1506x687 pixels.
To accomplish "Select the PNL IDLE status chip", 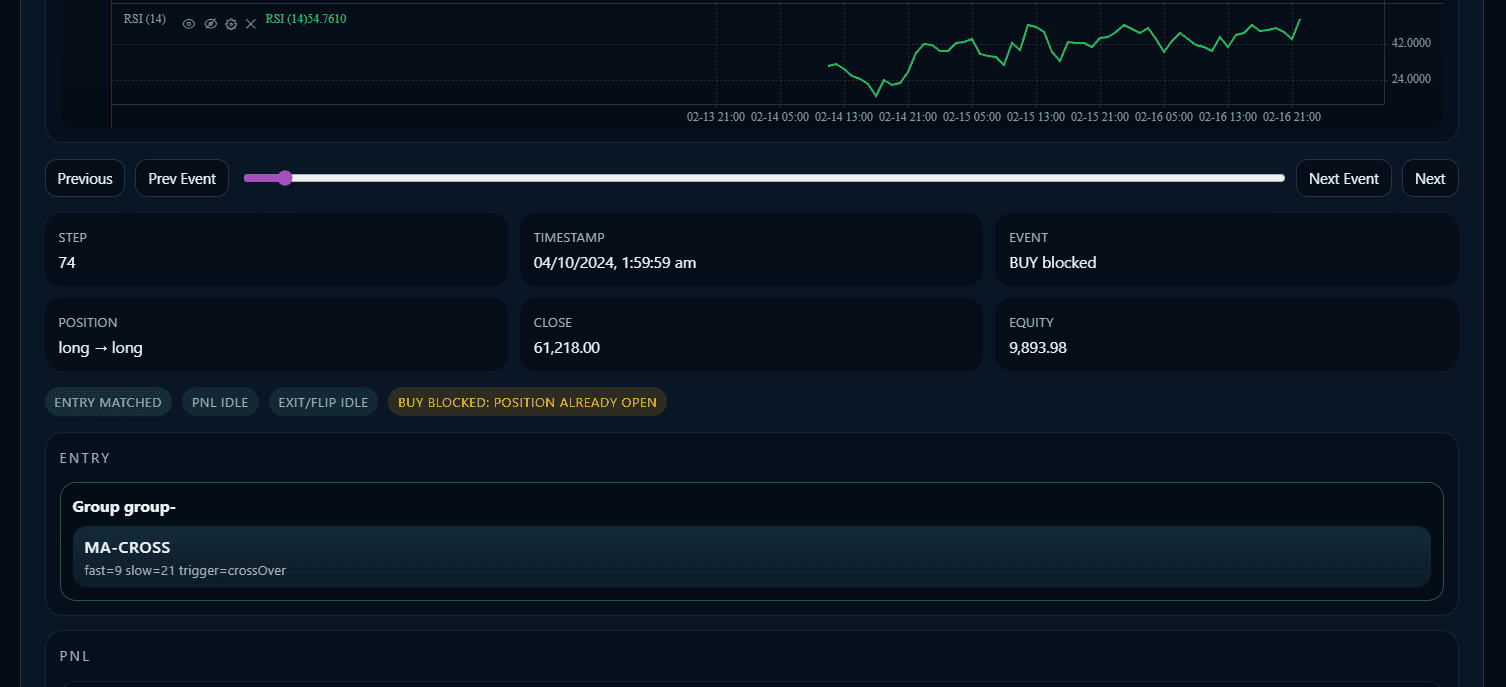I will pos(220,402).
